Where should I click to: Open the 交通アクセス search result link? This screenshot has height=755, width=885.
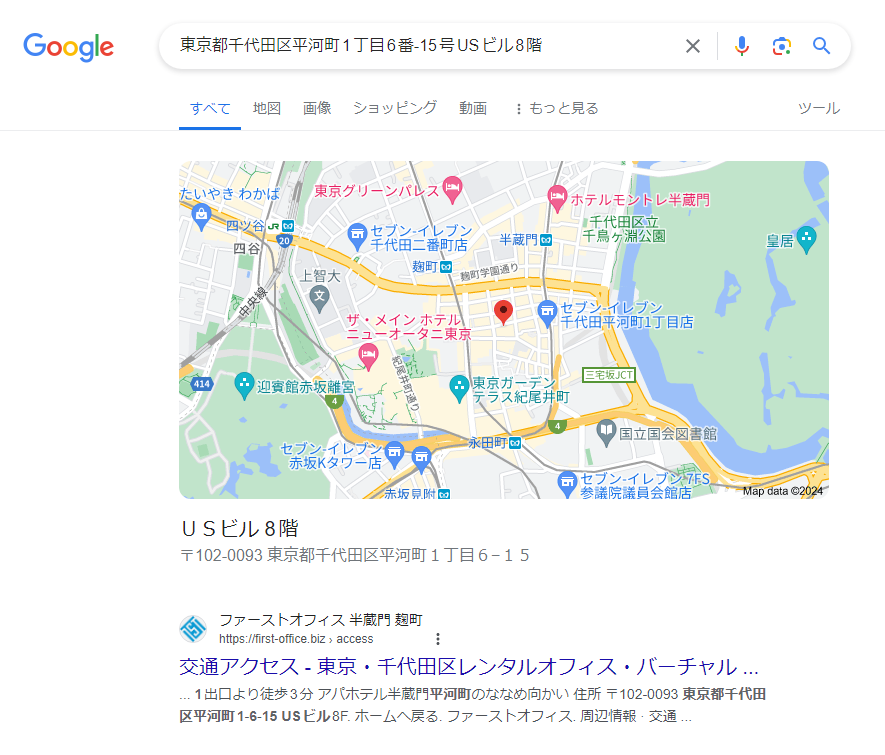469,667
